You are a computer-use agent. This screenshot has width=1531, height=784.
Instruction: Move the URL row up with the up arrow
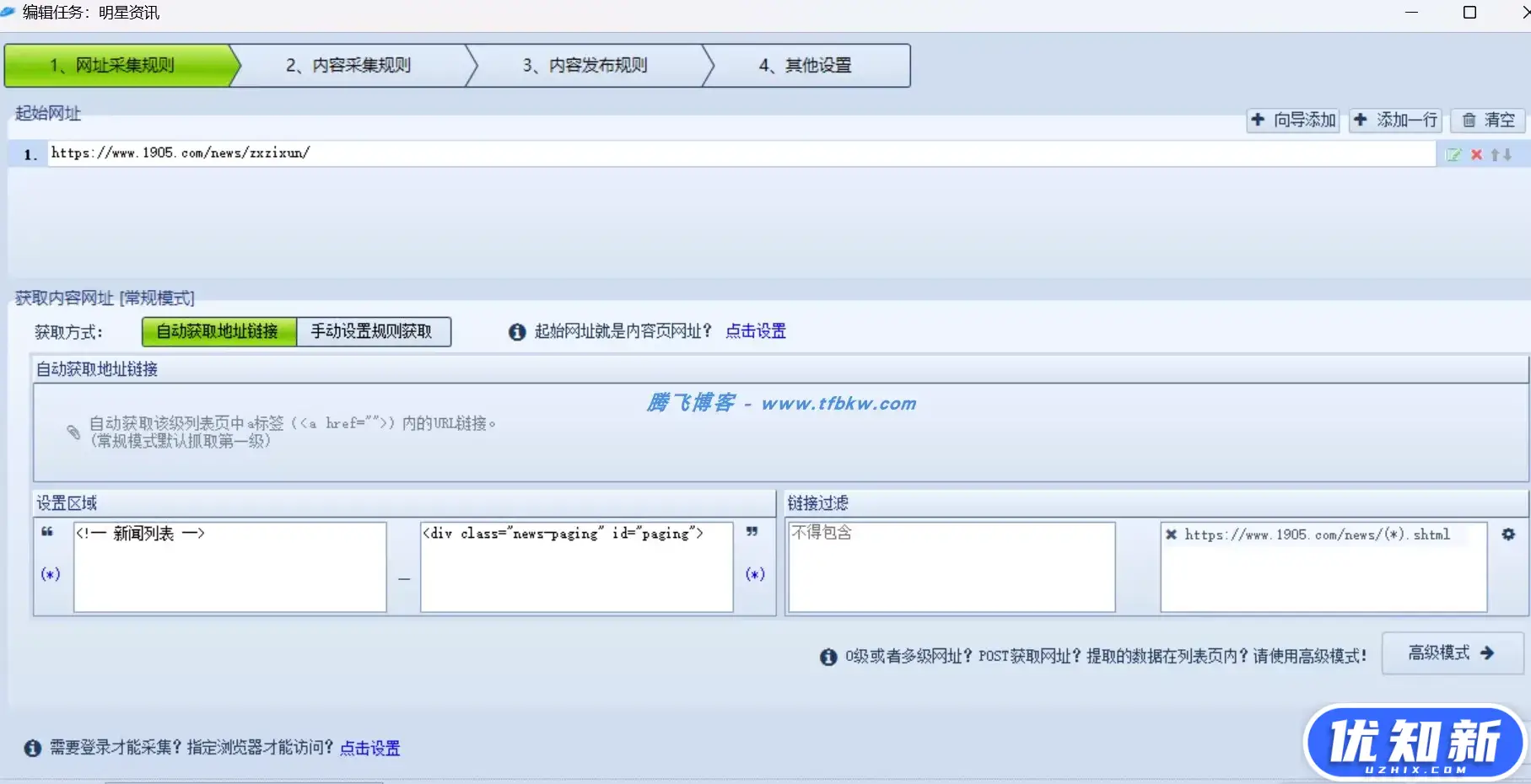1494,154
